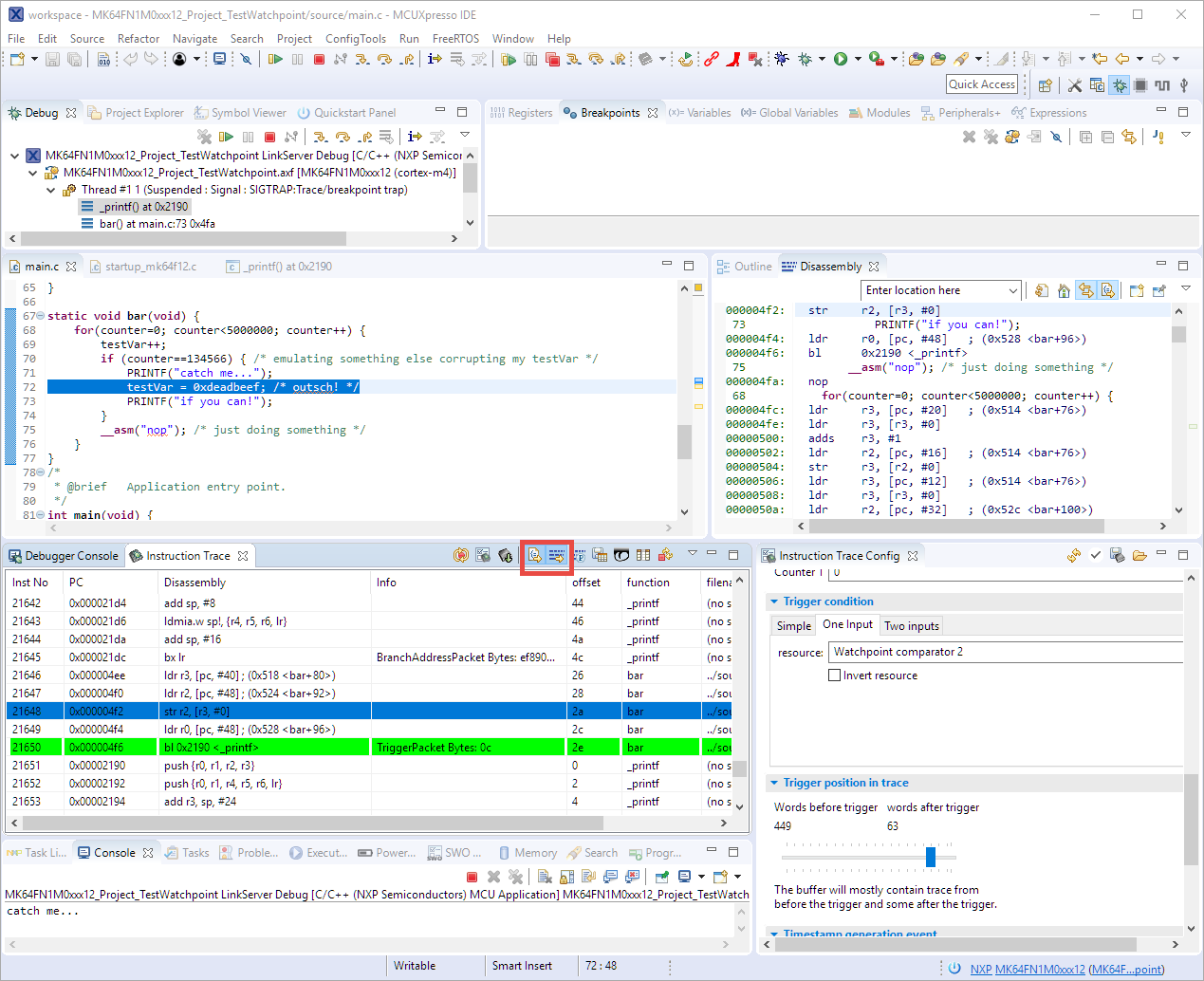1204x981 pixels.
Task: Open the Enter location here dropdown
Action: click(1012, 290)
